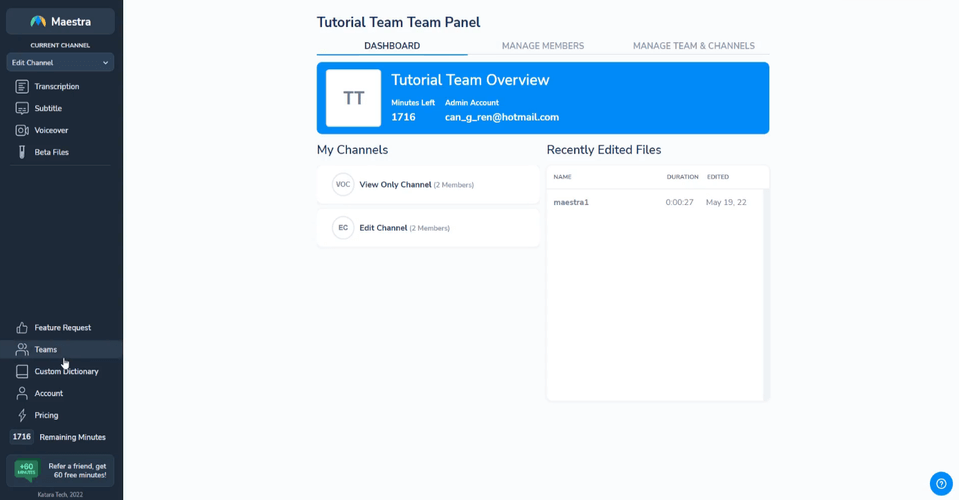Click the Account person icon

coord(22,394)
